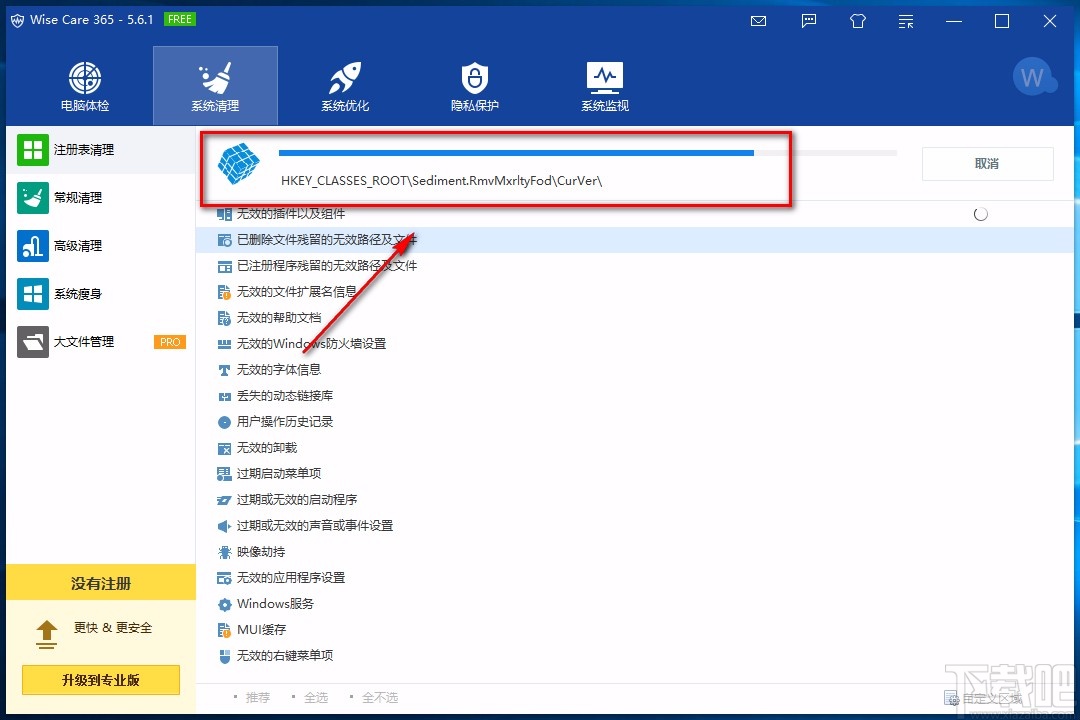
Task: Open the 系统监视 system monitor tab
Action: pos(605,86)
